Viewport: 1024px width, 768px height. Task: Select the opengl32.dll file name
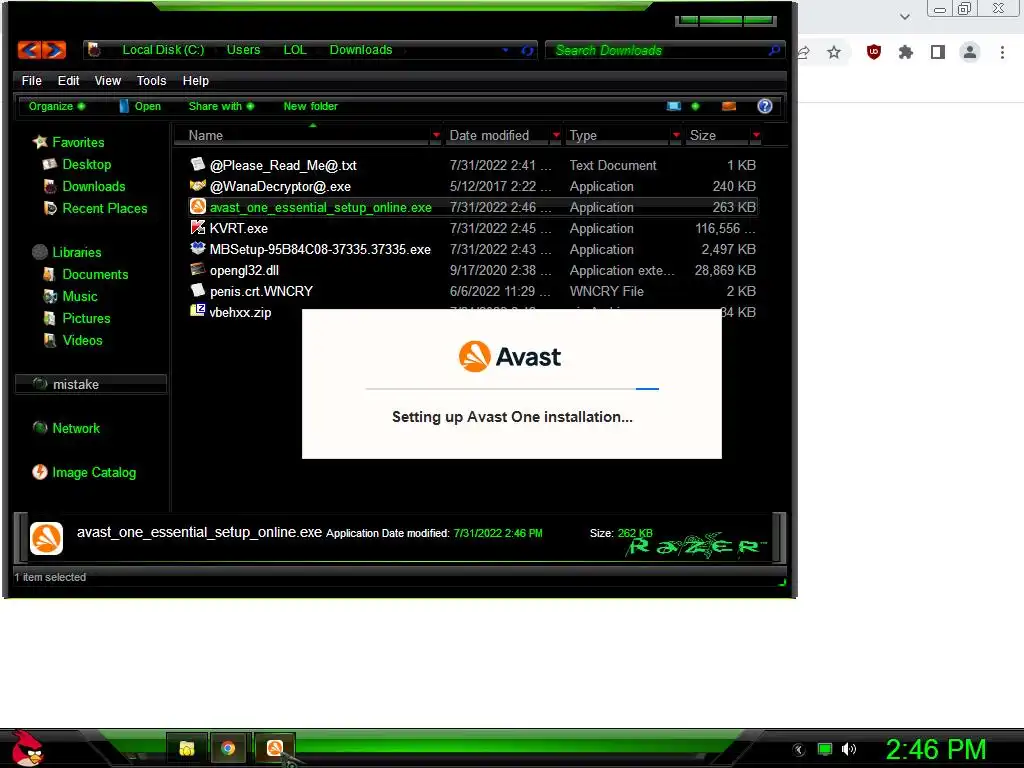(244, 270)
